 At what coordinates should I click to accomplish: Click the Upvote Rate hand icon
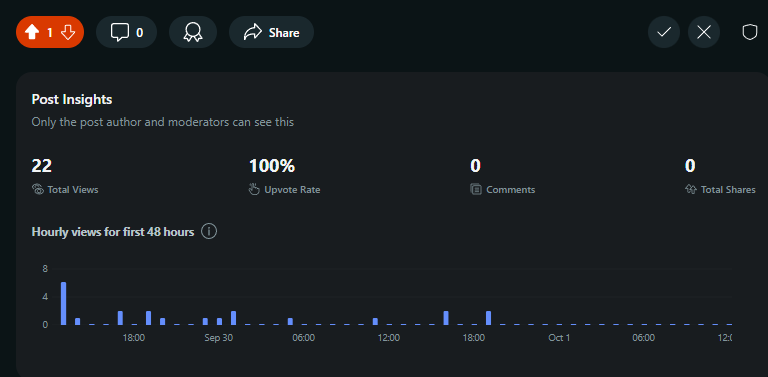point(254,189)
